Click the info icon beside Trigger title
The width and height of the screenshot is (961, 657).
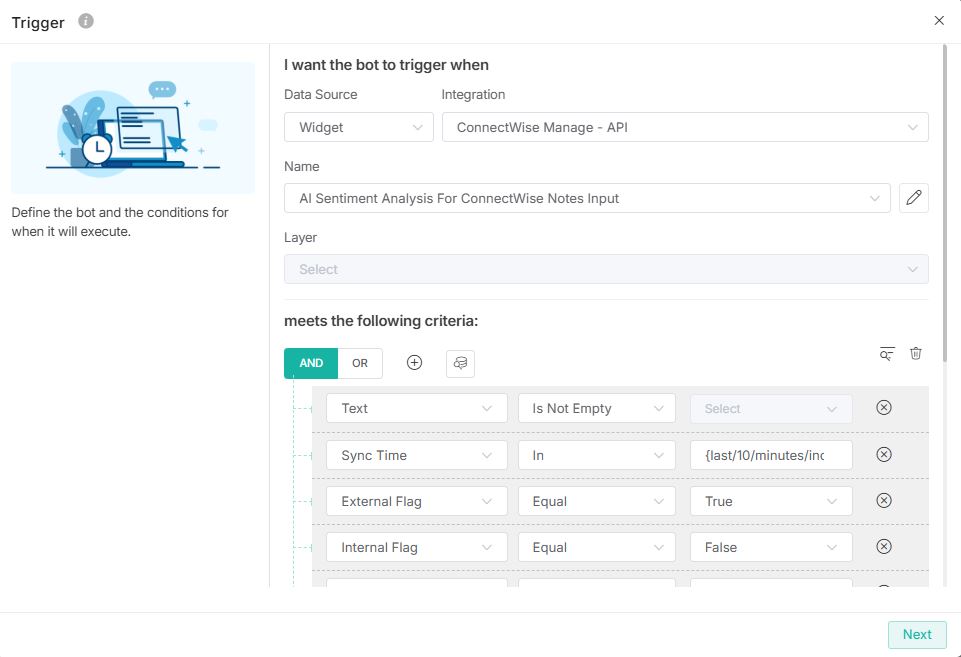click(86, 21)
